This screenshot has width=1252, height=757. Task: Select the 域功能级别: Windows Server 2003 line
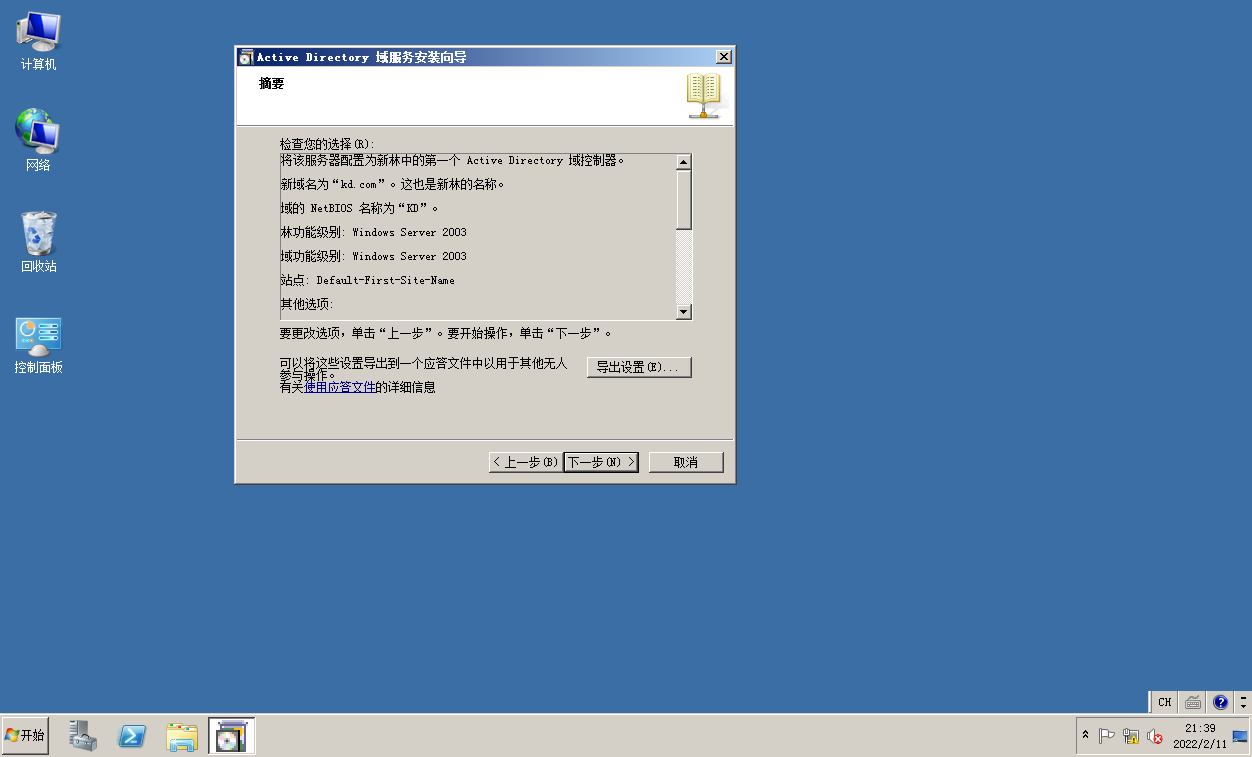374,257
